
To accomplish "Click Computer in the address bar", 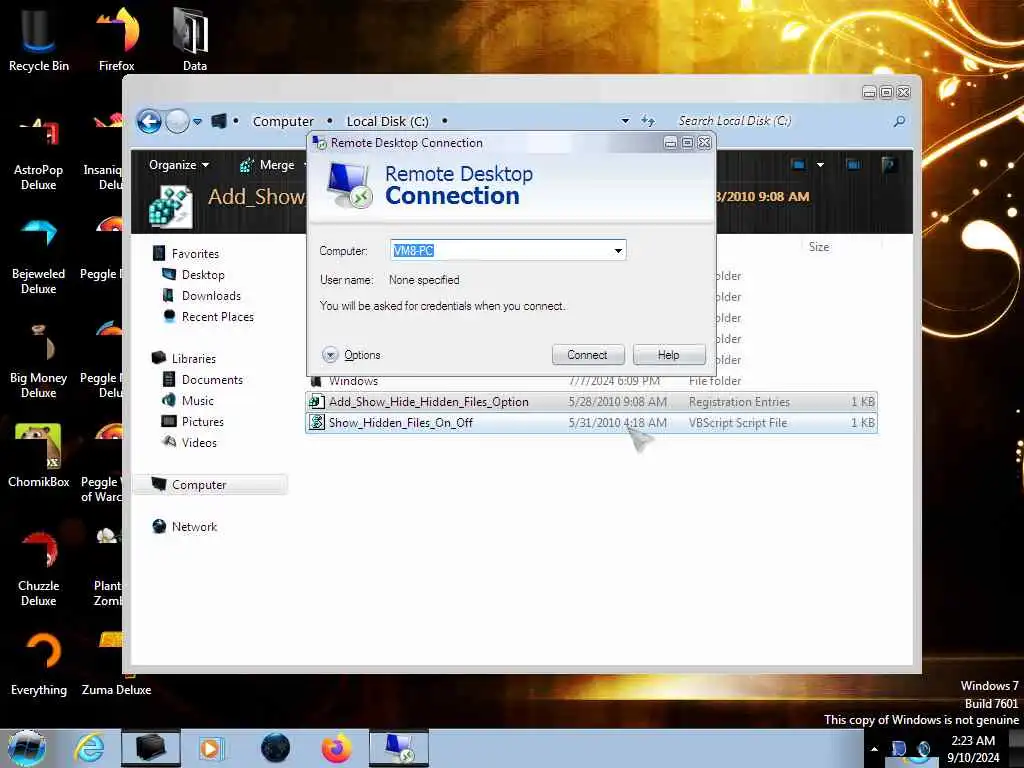I will pos(283,121).
